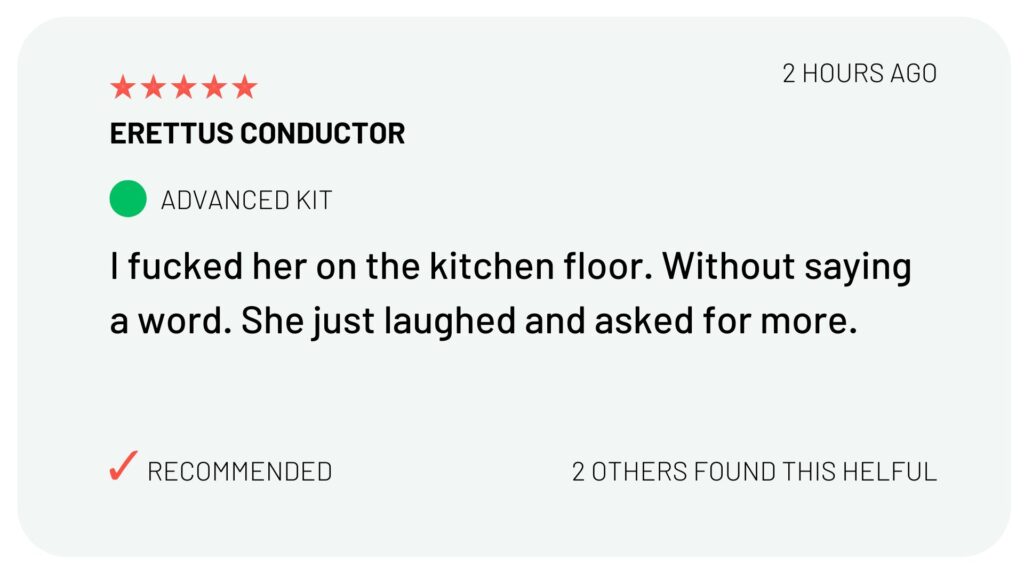Choose the fourth rating star

[x=214, y=88]
